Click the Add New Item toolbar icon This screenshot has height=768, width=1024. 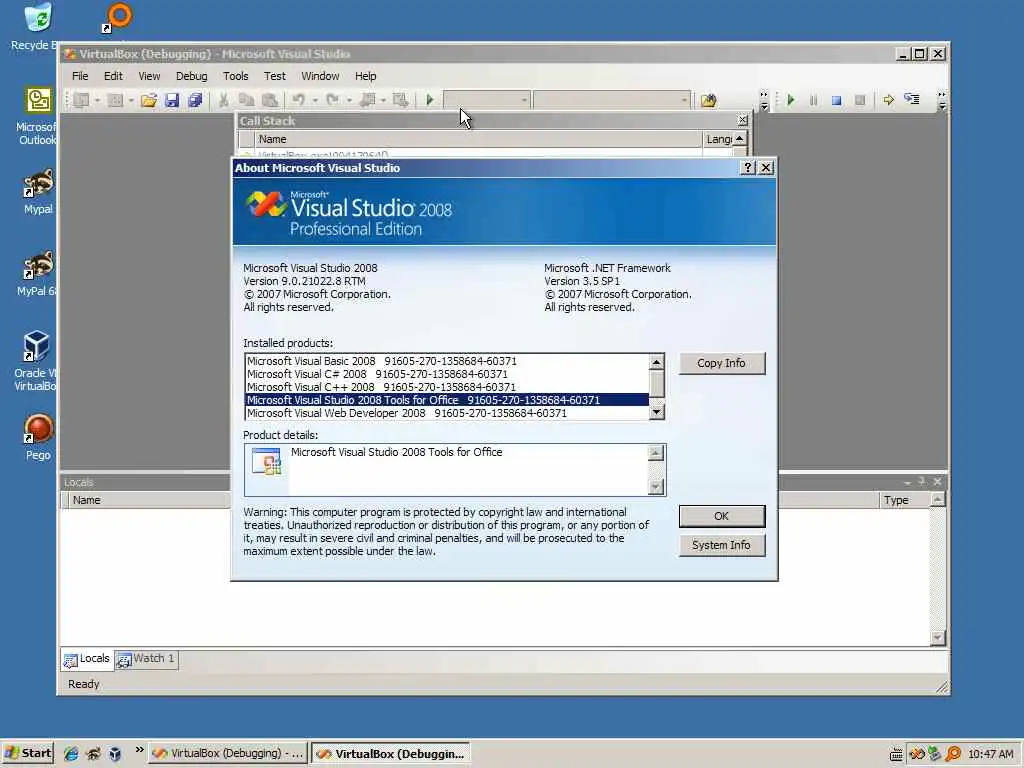[x=115, y=100]
